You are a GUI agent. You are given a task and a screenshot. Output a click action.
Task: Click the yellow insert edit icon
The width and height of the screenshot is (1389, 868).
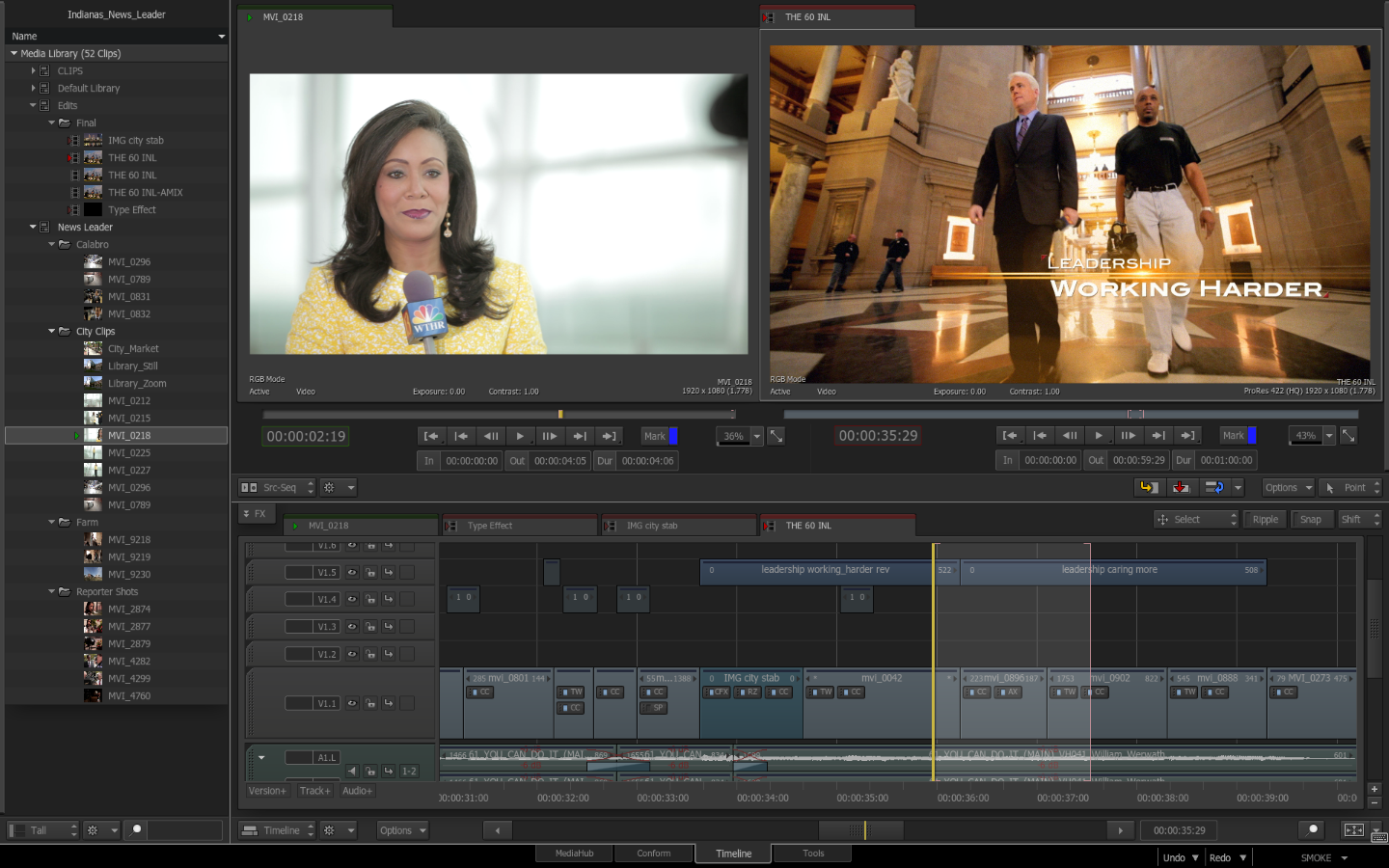click(x=1148, y=488)
